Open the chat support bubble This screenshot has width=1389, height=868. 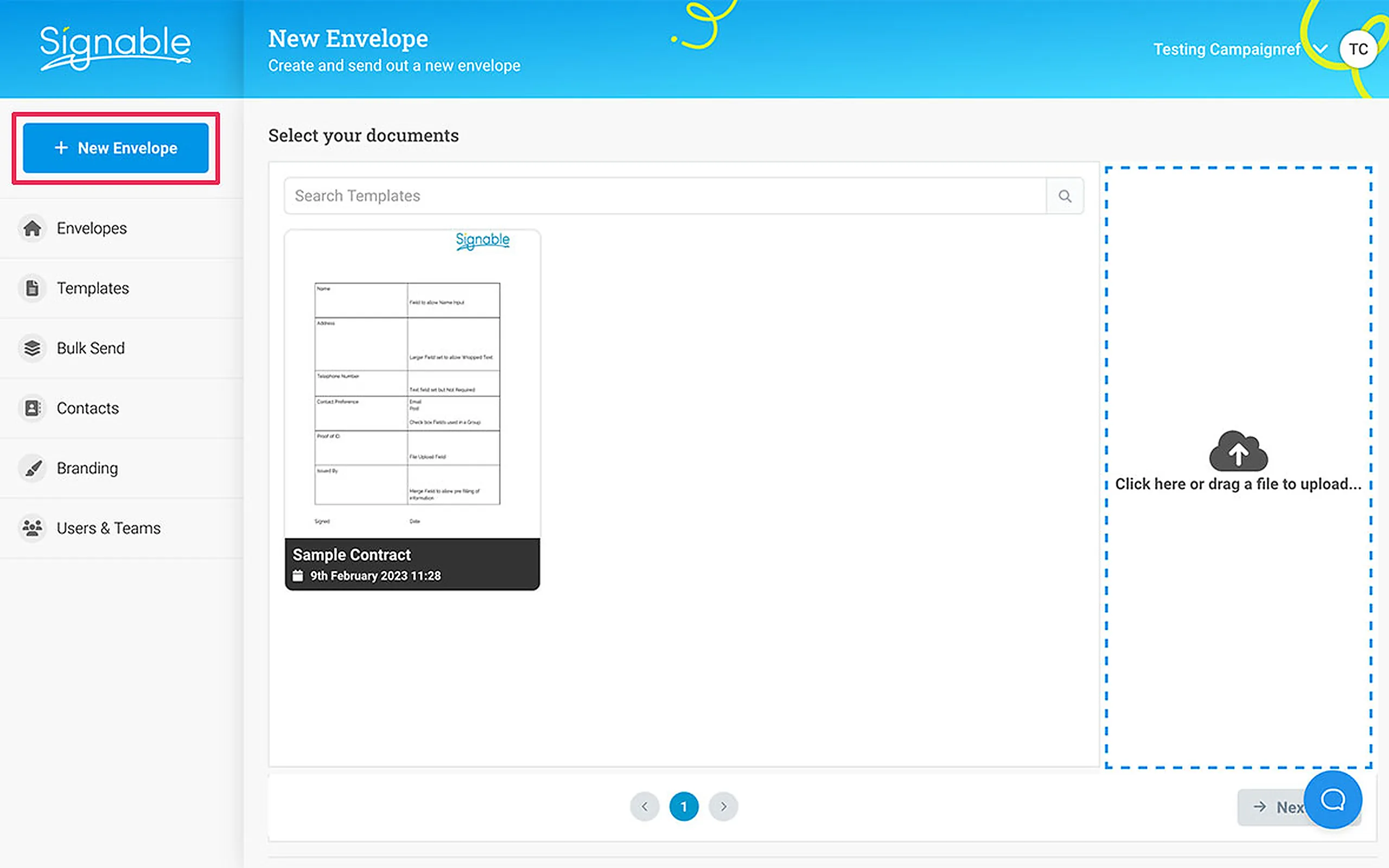coord(1333,800)
